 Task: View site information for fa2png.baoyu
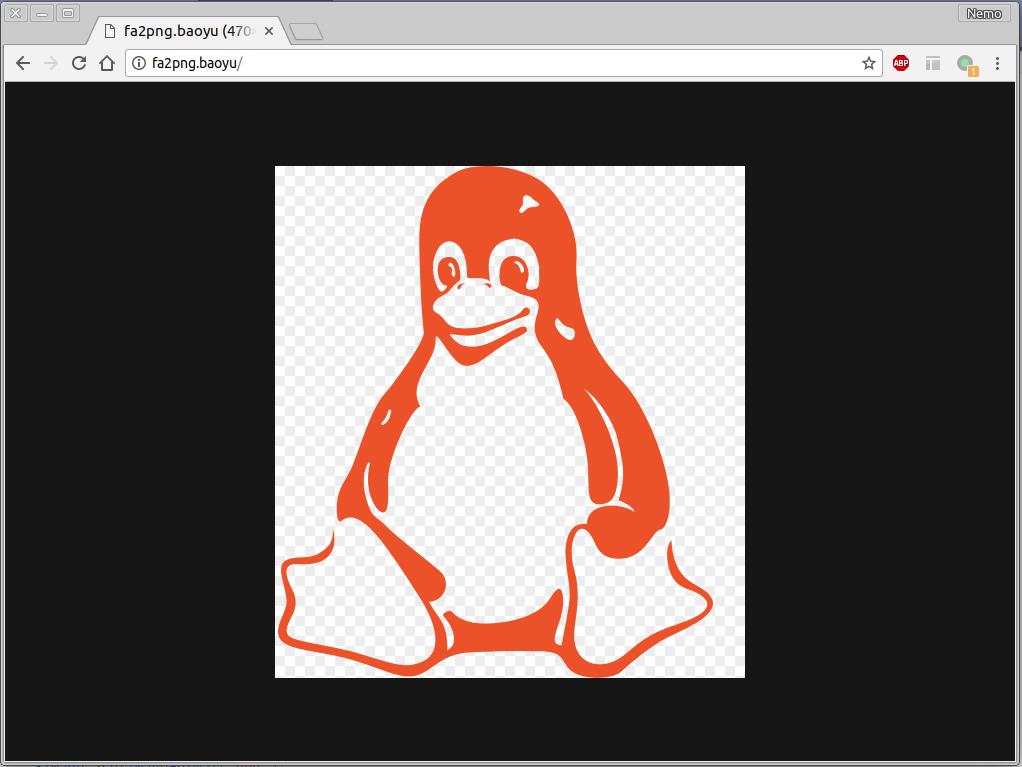coord(139,63)
